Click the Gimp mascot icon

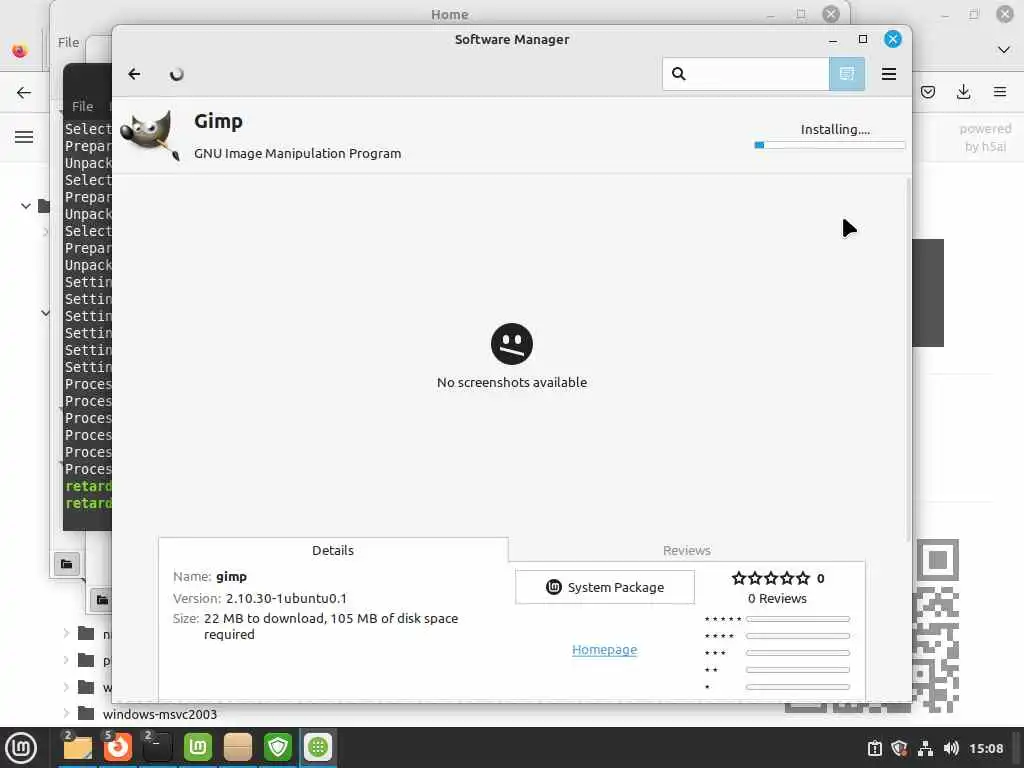click(151, 135)
